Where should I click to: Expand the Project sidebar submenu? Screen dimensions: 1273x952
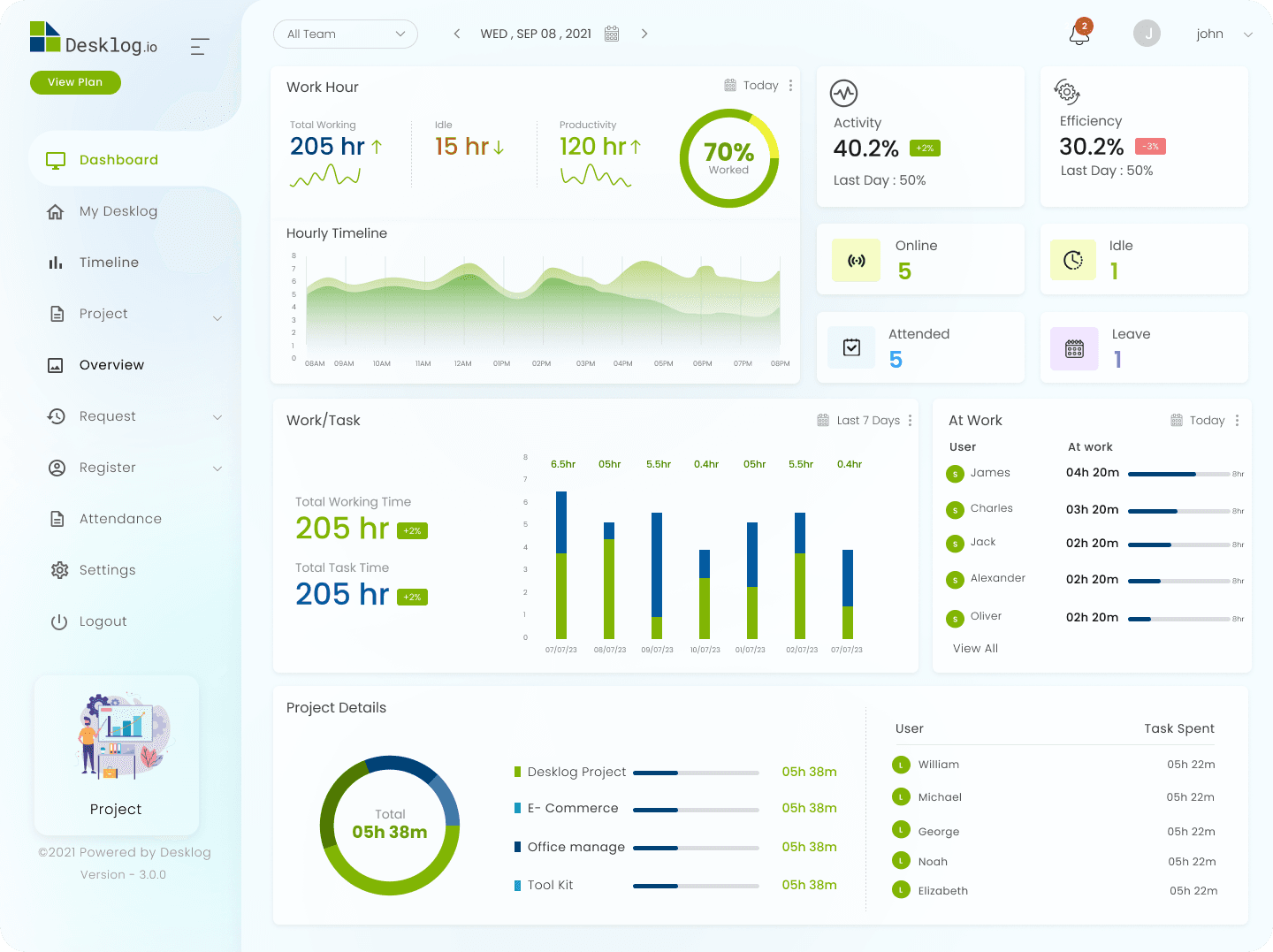coord(217,316)
